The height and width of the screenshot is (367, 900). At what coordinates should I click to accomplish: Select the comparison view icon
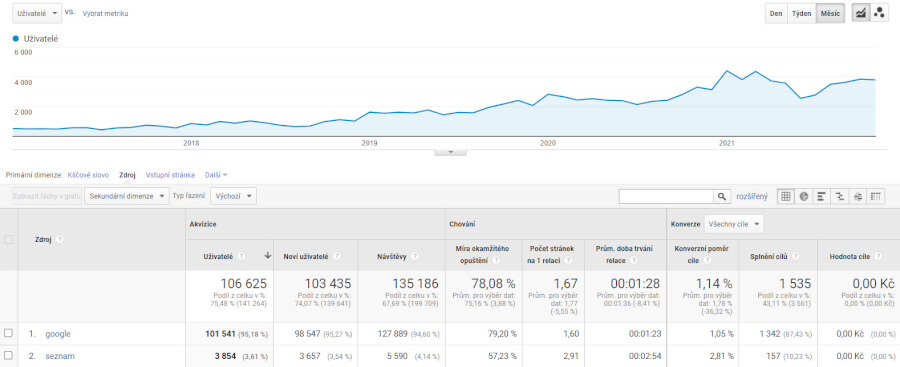click(x=840, y=196)
